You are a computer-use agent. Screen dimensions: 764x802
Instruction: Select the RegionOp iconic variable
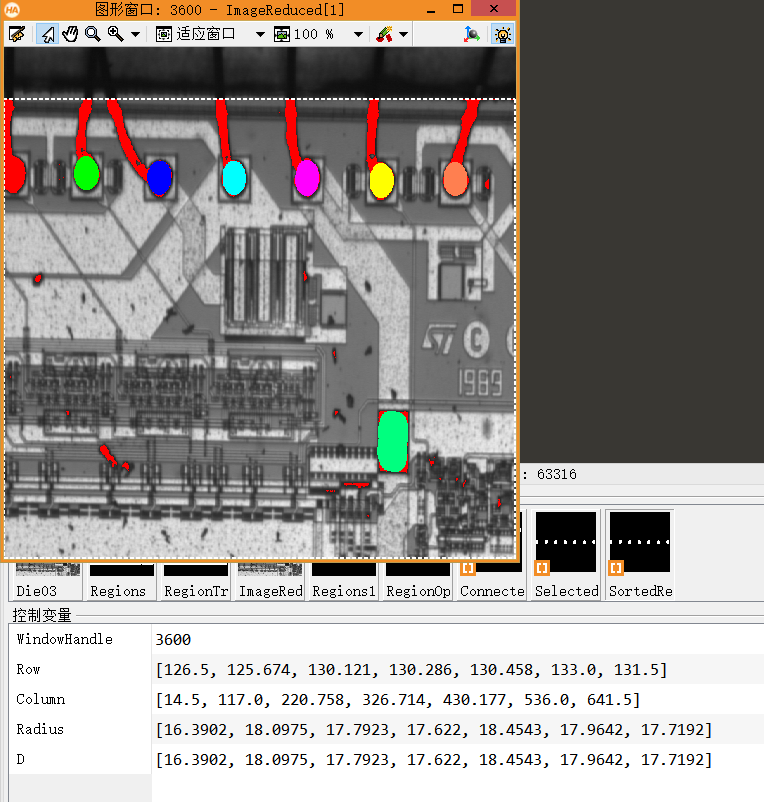418,591
